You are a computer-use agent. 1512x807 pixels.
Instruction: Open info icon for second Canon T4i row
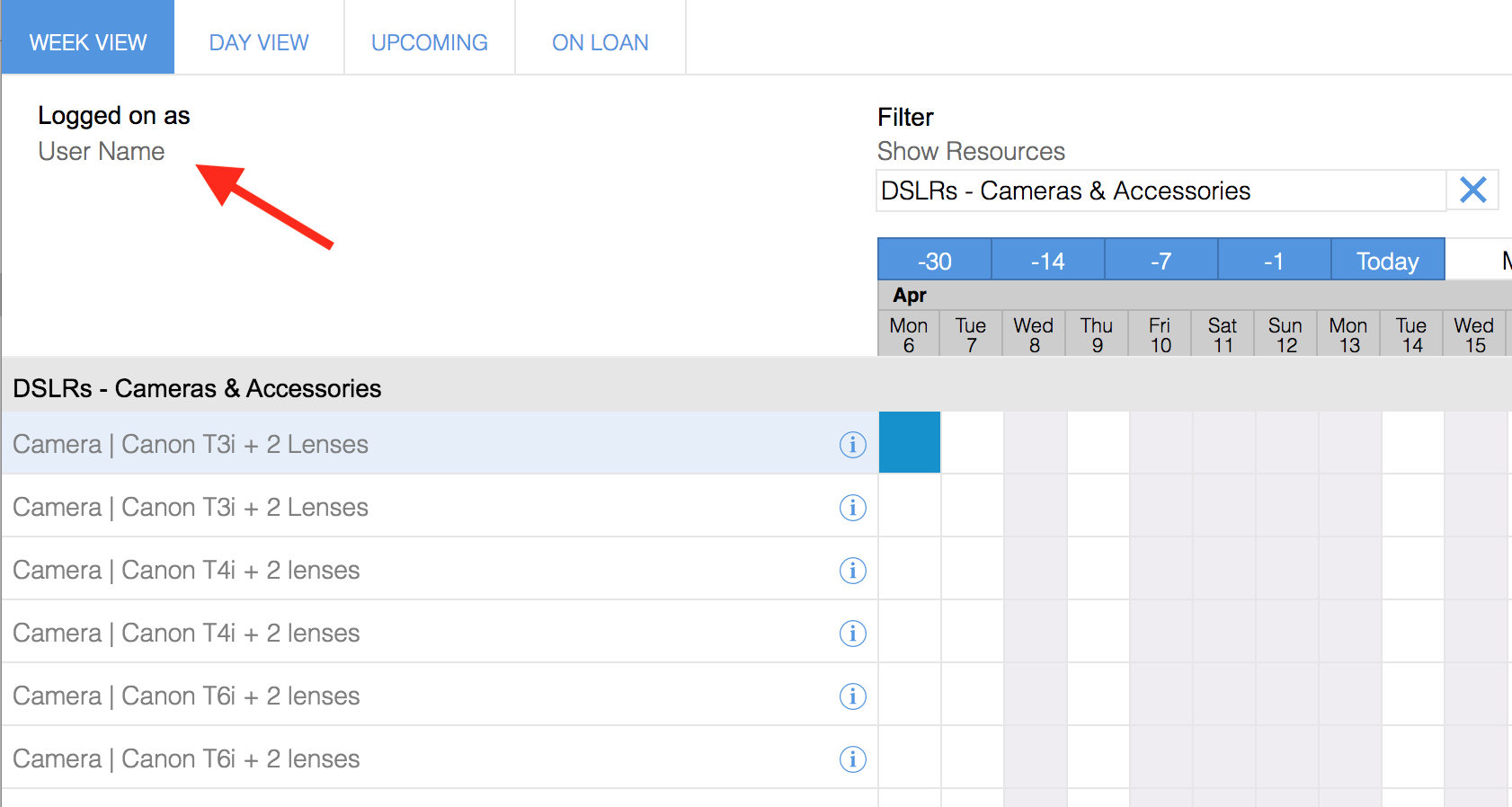[x=852, y=633]
